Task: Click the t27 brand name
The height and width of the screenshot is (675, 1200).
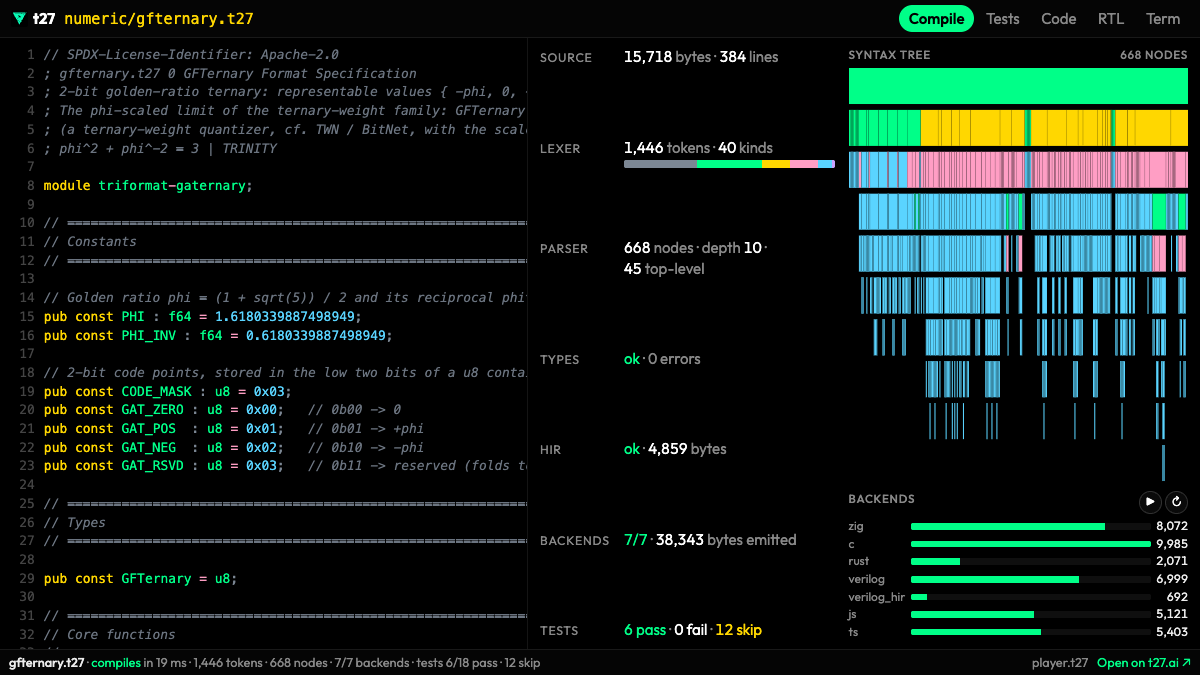Action: click(x=43, y=19)
